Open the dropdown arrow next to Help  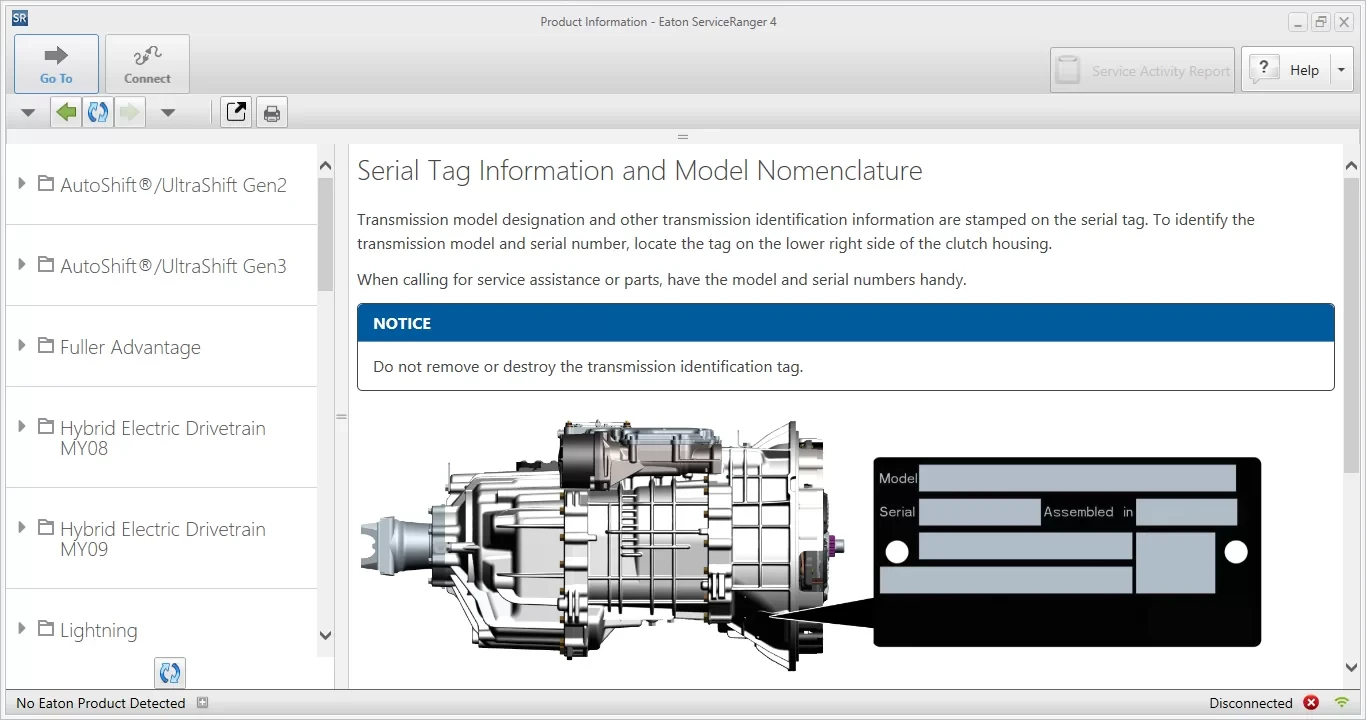(1341, 70)
